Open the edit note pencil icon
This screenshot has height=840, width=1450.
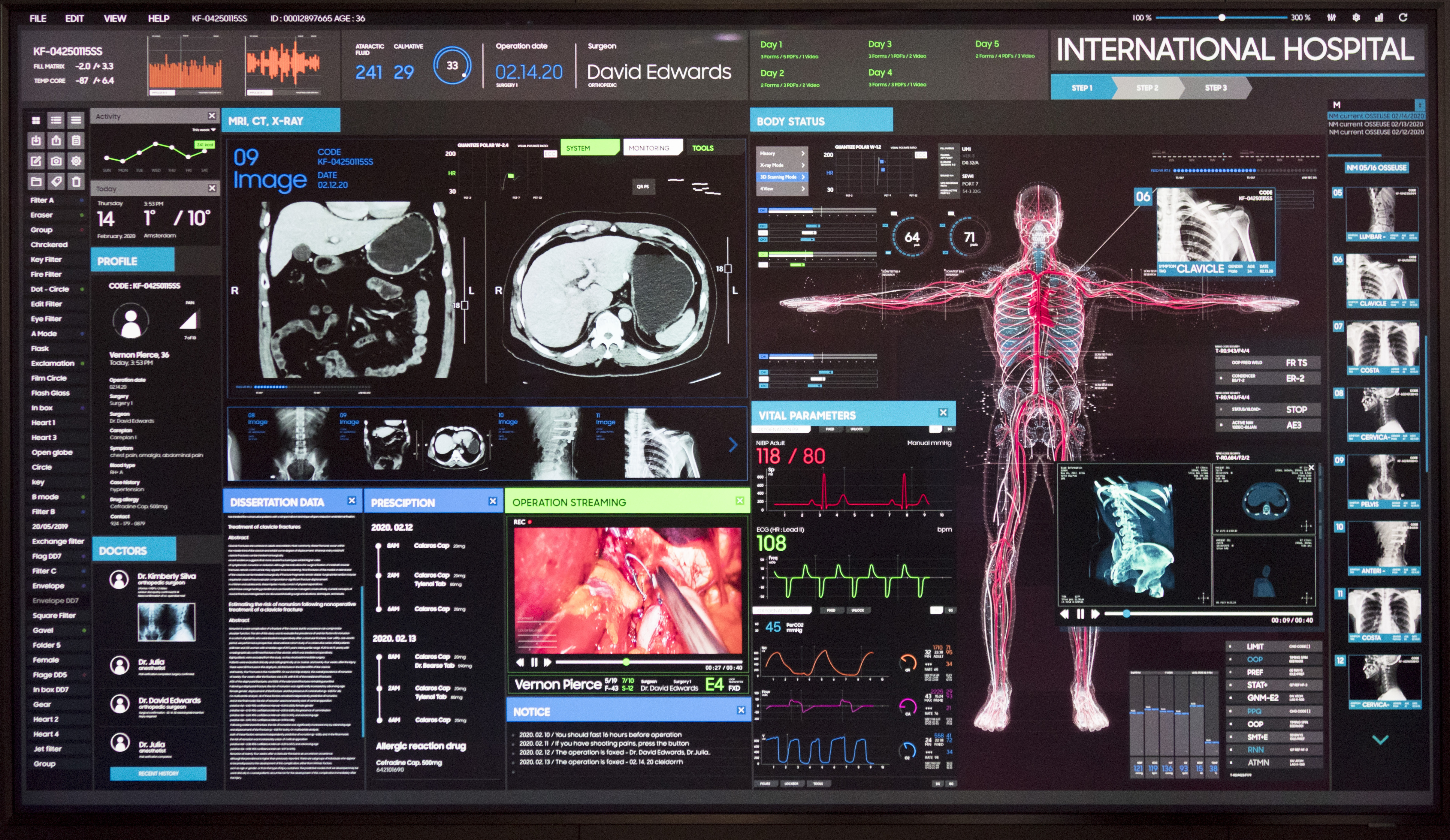(x=36, y=161)
